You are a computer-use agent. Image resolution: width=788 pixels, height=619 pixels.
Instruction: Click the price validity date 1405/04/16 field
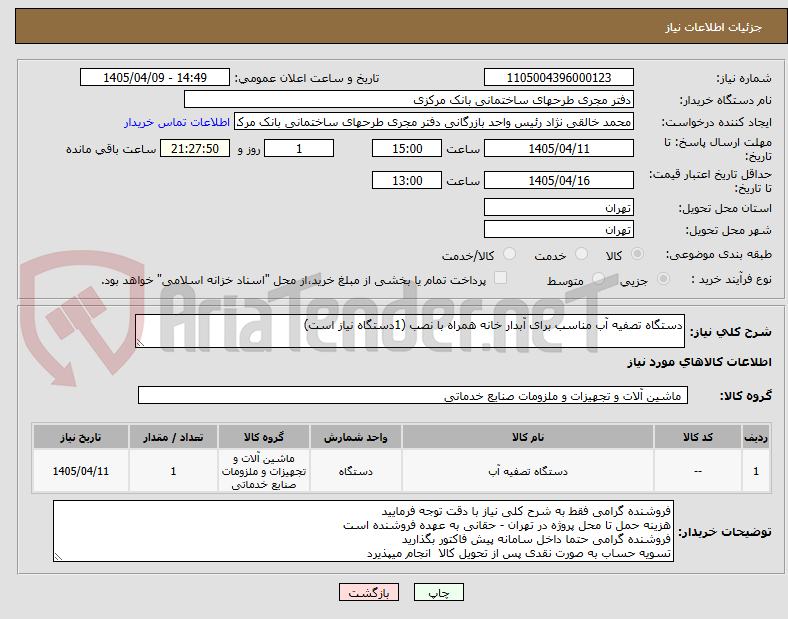[559, 180]
